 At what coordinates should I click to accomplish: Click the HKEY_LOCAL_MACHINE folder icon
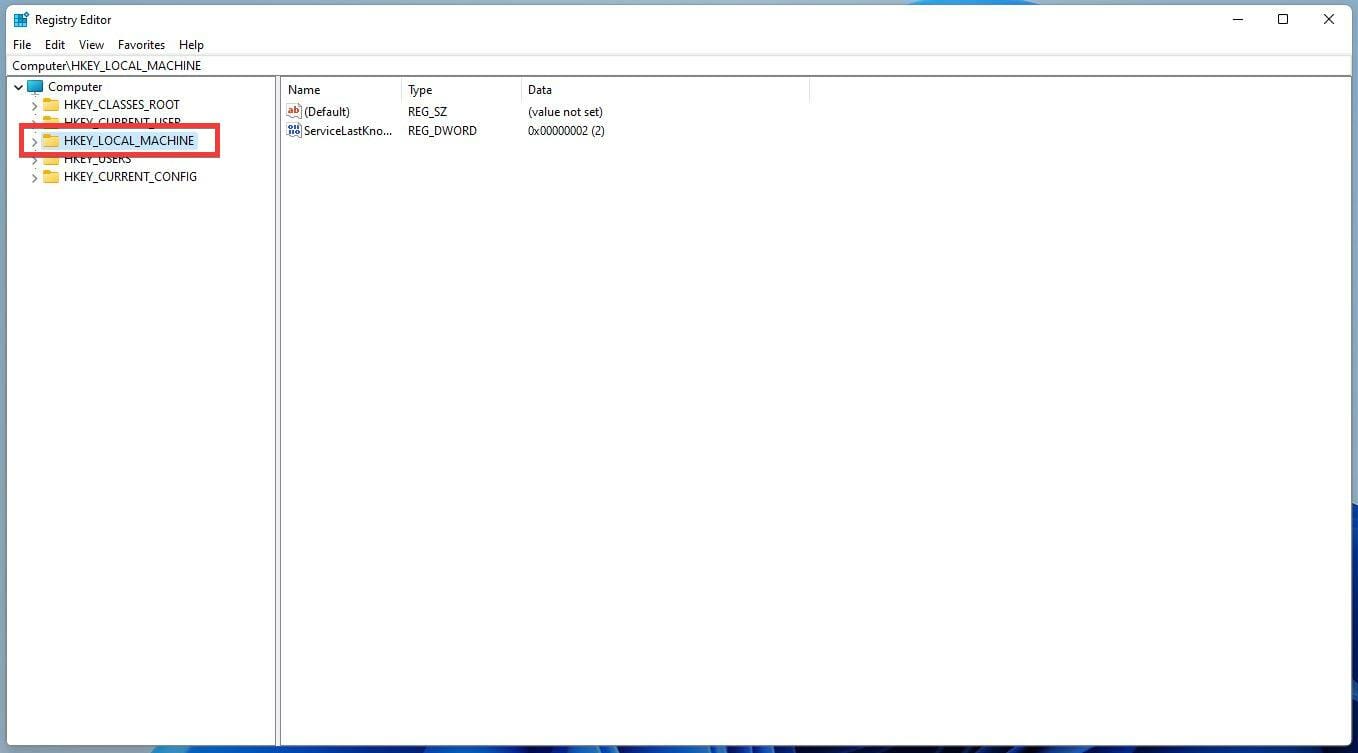coord(51,141)
